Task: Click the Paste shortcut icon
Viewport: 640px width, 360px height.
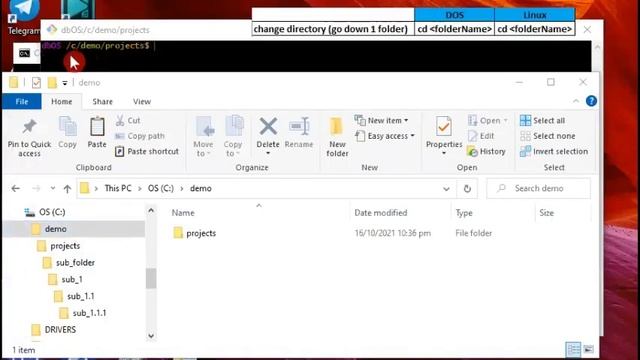Action: pos(119,151)
